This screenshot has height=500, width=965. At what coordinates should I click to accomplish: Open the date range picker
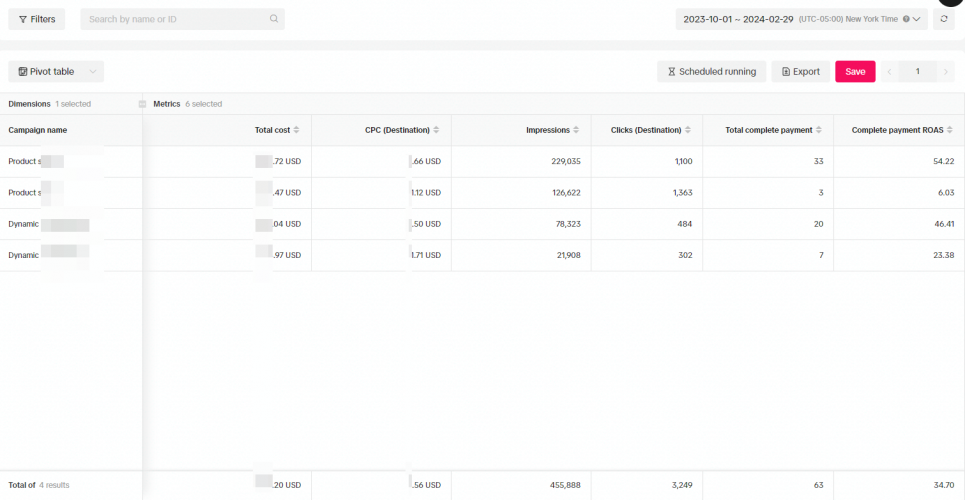point(739,19)
